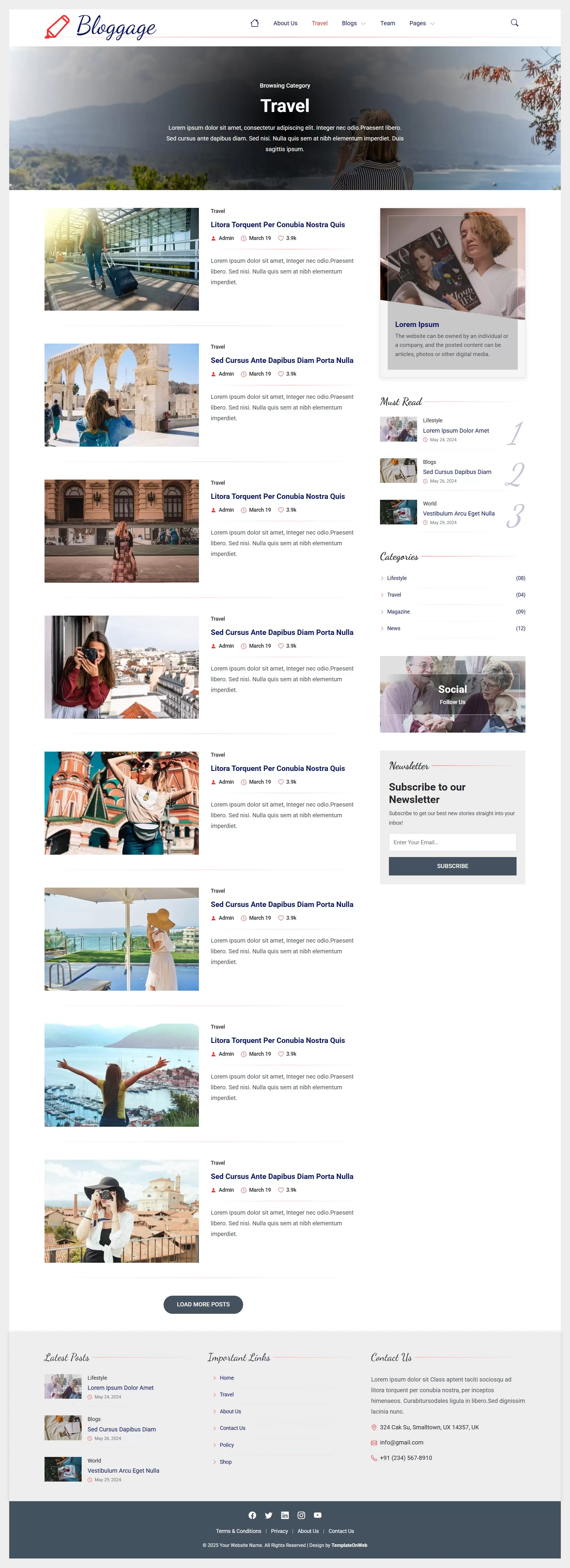Click the phone icon beside +91 number
The height and width of the screenshot is (1568, 570).
click(x=374, y=1458)
